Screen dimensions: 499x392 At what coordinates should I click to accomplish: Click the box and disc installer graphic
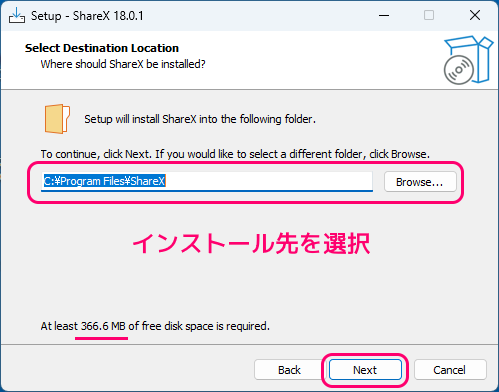[468, 60]
